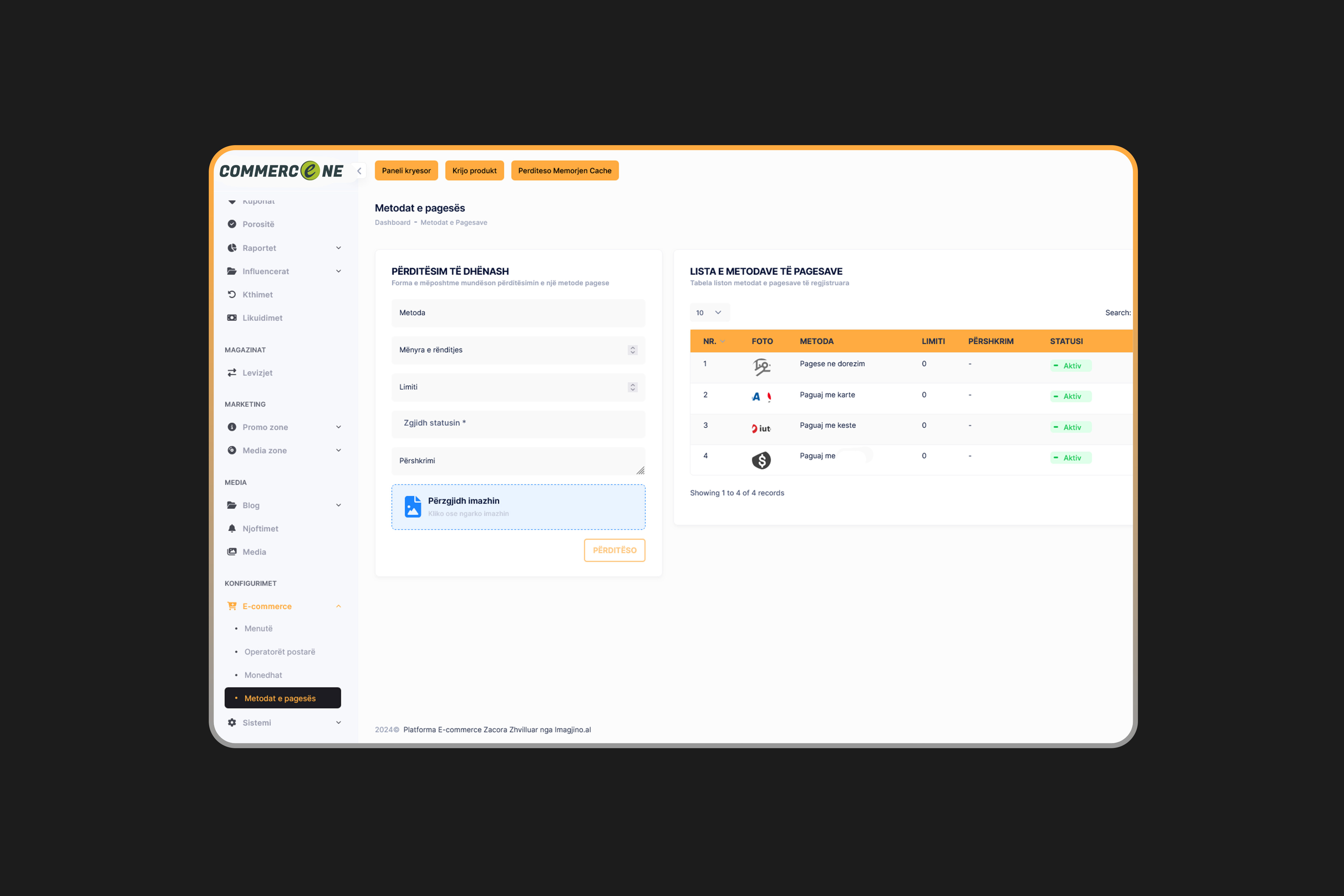Expand the Raportet submenu chevron
Screen dimensions: 1344x896
point(339,247)
